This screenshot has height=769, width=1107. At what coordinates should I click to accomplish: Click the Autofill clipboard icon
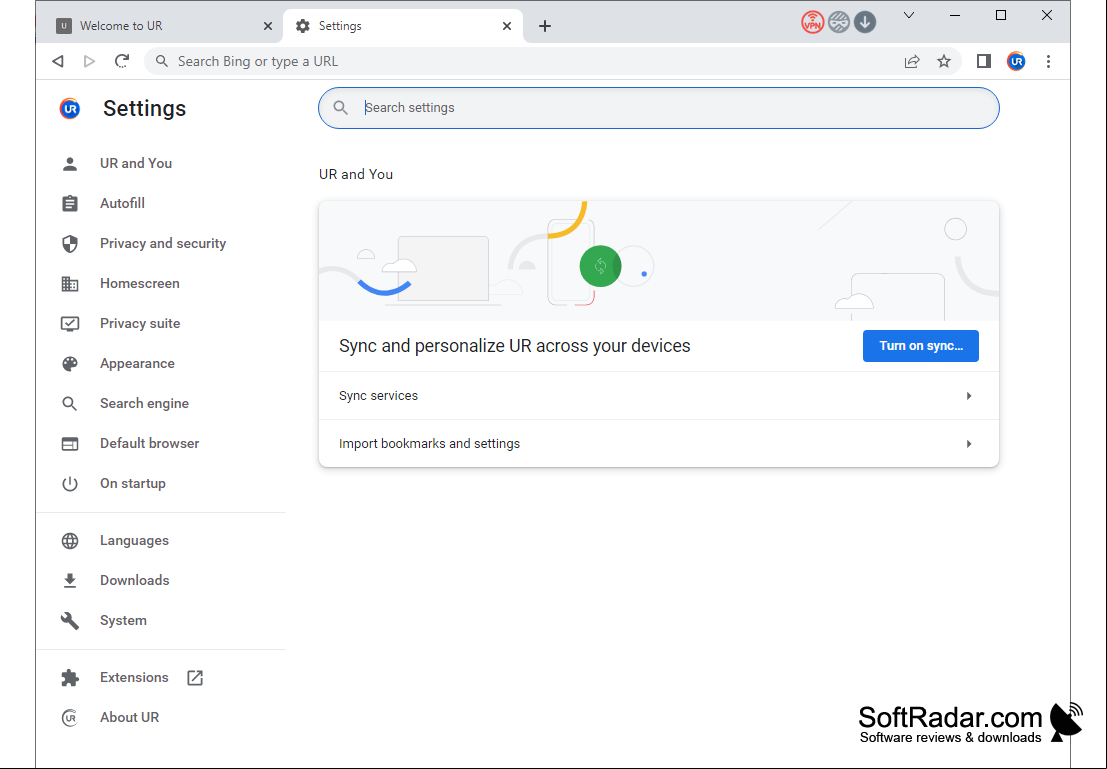pyautogui.click(x=70, y=203)
